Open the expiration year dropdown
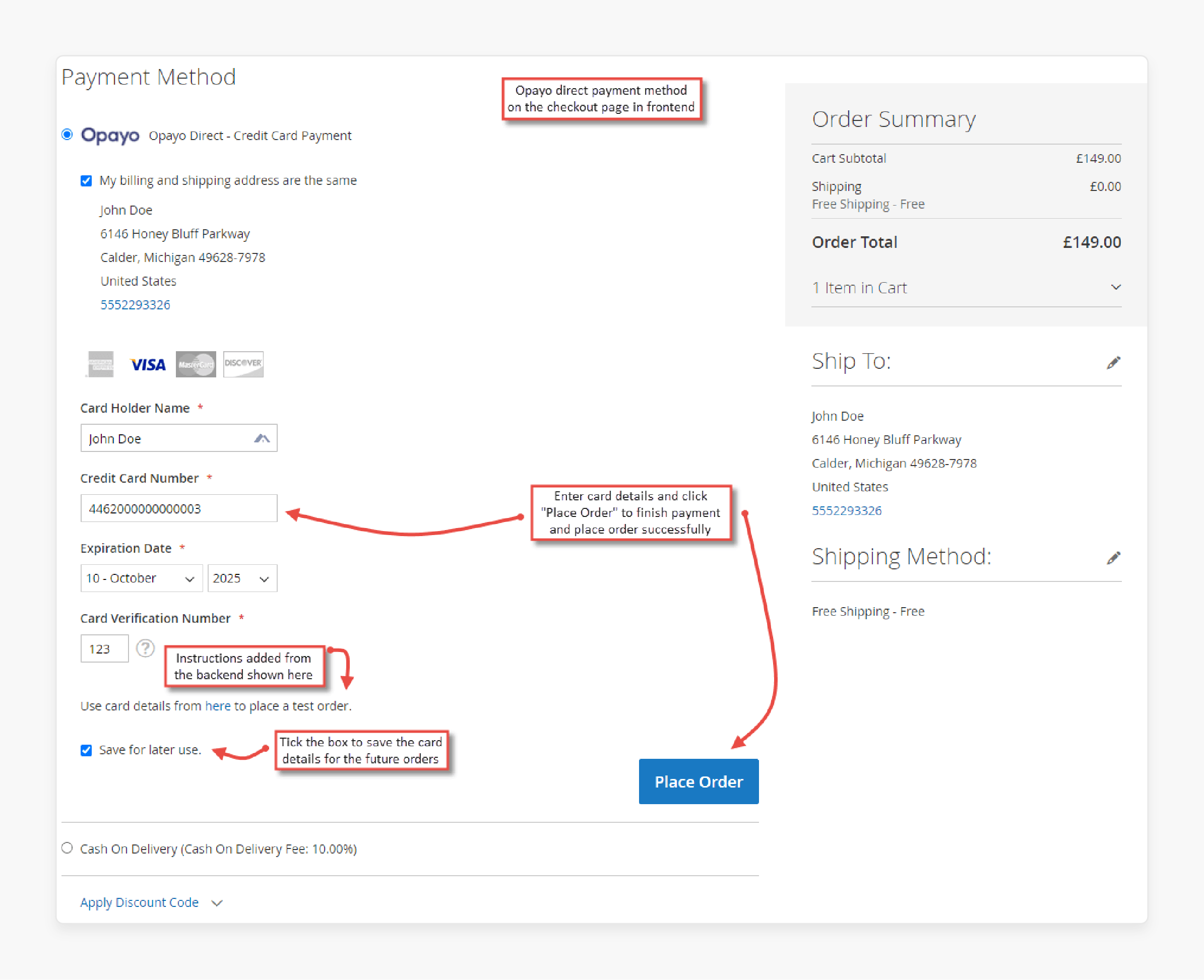 point(242,578)
